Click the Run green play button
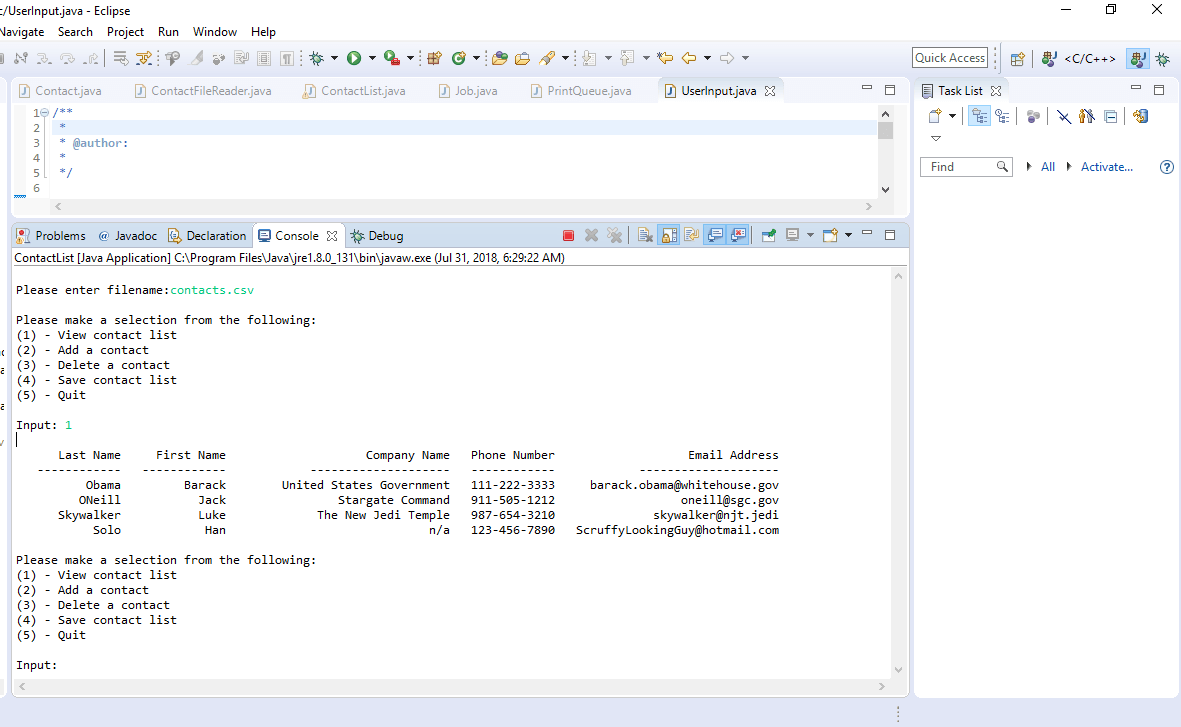 (x=354, y=58)
